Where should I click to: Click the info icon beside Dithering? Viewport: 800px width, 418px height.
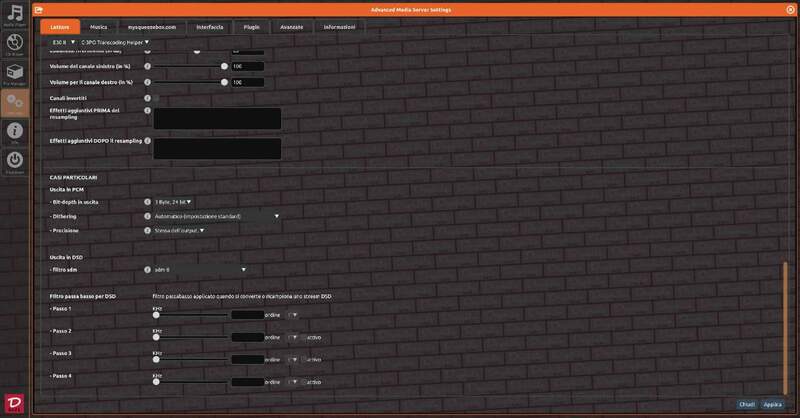[148, 215]
